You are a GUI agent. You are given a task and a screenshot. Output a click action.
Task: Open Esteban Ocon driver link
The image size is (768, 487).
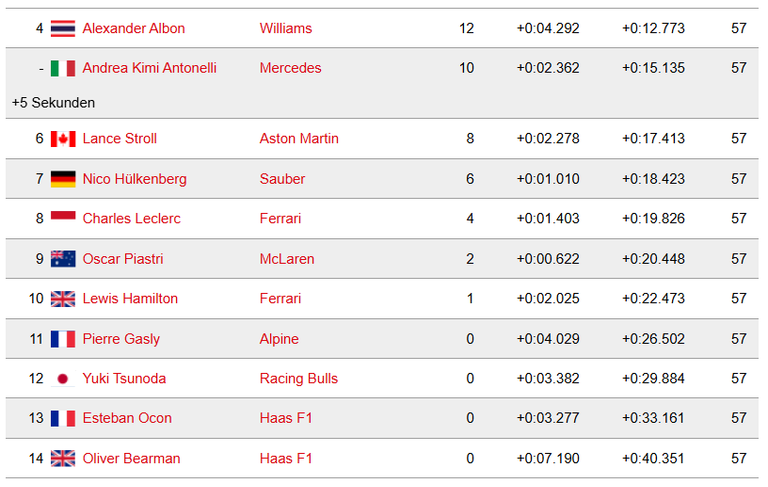point(127,418)
